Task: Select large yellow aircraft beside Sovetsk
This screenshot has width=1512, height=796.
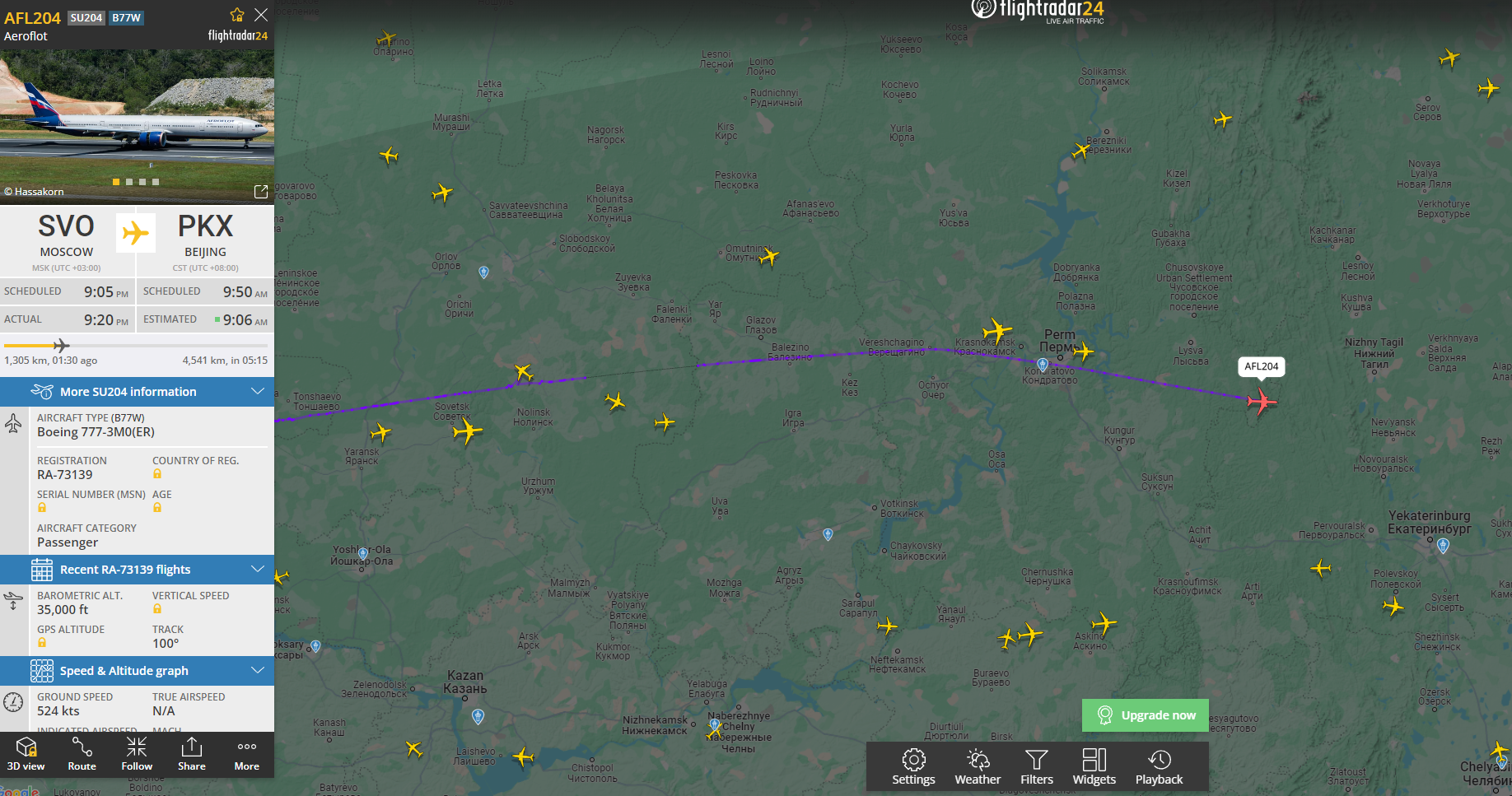Action: coord(467,431)
